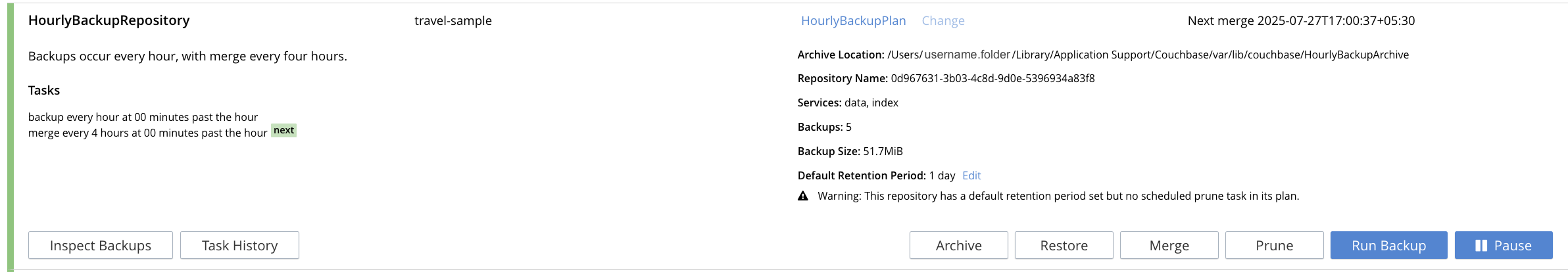This screenshot has width=1568, height=272.
Task: Click the warning triangle icon
Action: click(803, 196)
